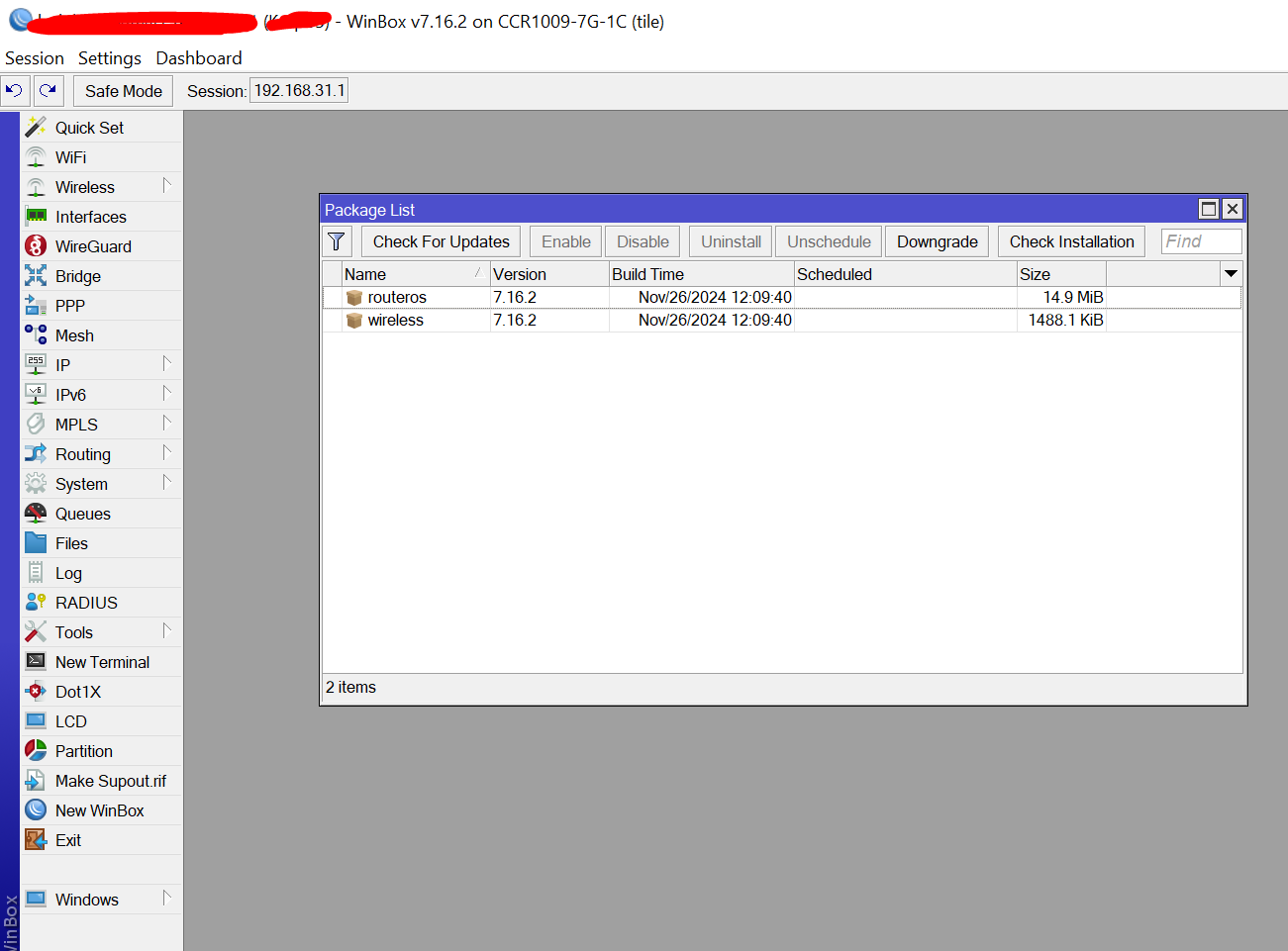1288x951 pixels.
Task: Click the Partition pie icon
Action: [36, 750]
